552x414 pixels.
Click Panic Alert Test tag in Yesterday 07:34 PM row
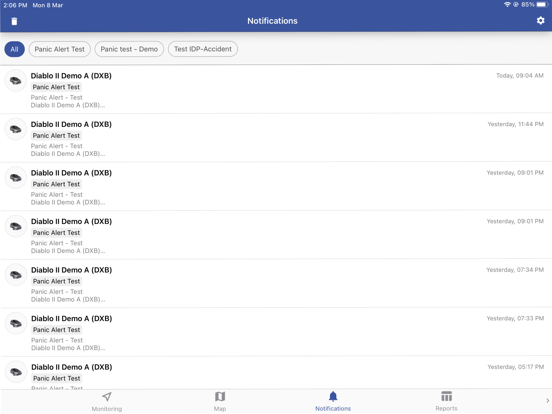pyautogui.click(x=56, y=281)
